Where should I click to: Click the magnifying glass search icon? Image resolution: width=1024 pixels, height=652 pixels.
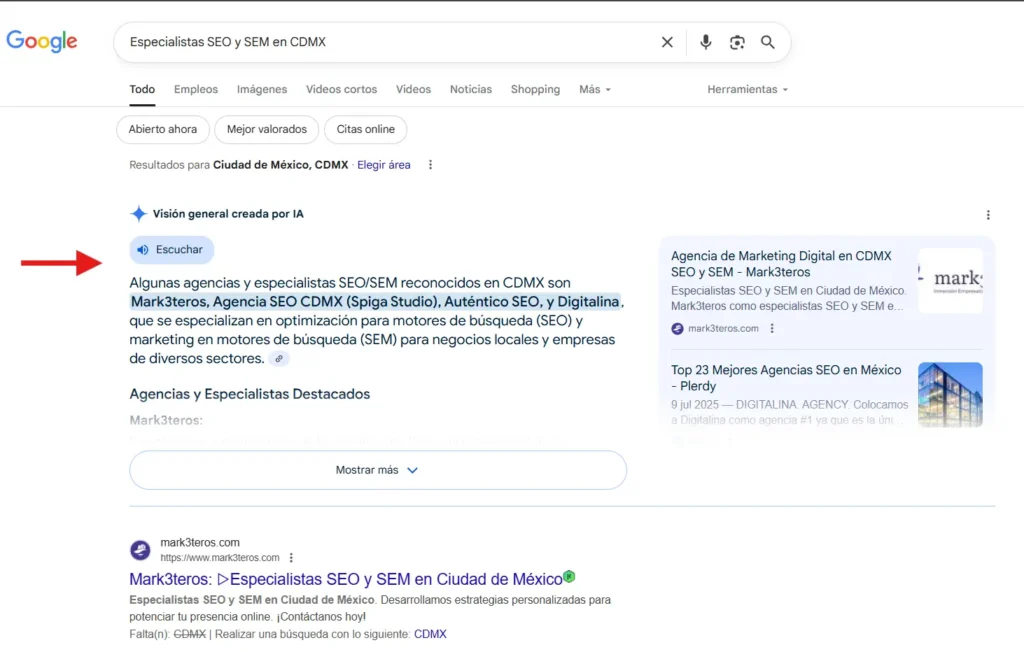[768, 42]
